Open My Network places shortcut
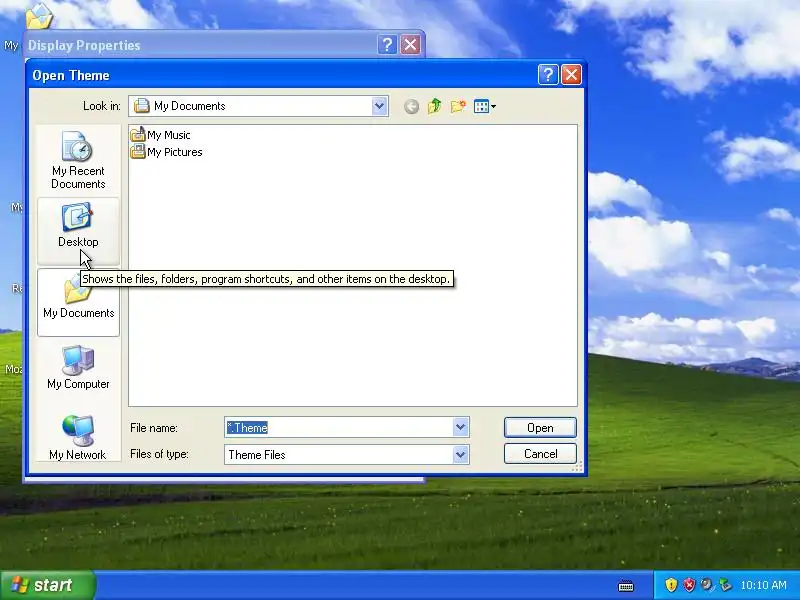The image size is (800, 600). point(78,438)
